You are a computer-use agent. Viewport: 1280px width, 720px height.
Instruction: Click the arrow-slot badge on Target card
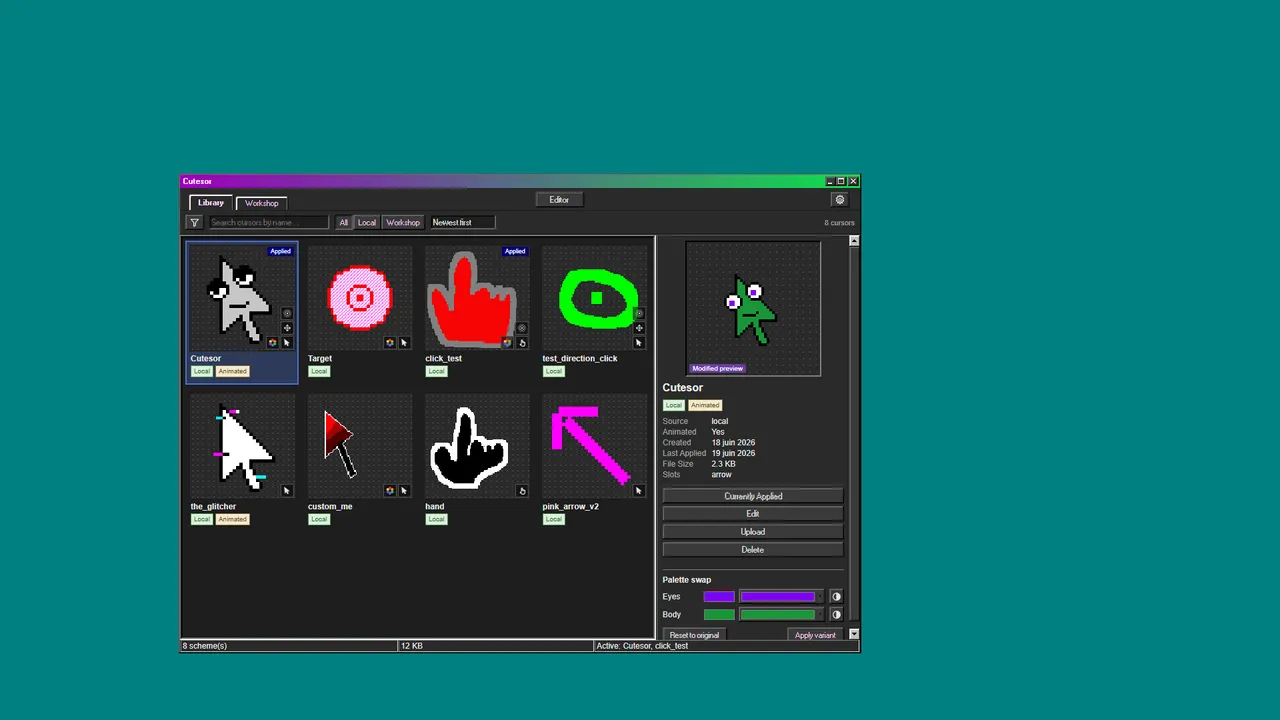(404, 343)
